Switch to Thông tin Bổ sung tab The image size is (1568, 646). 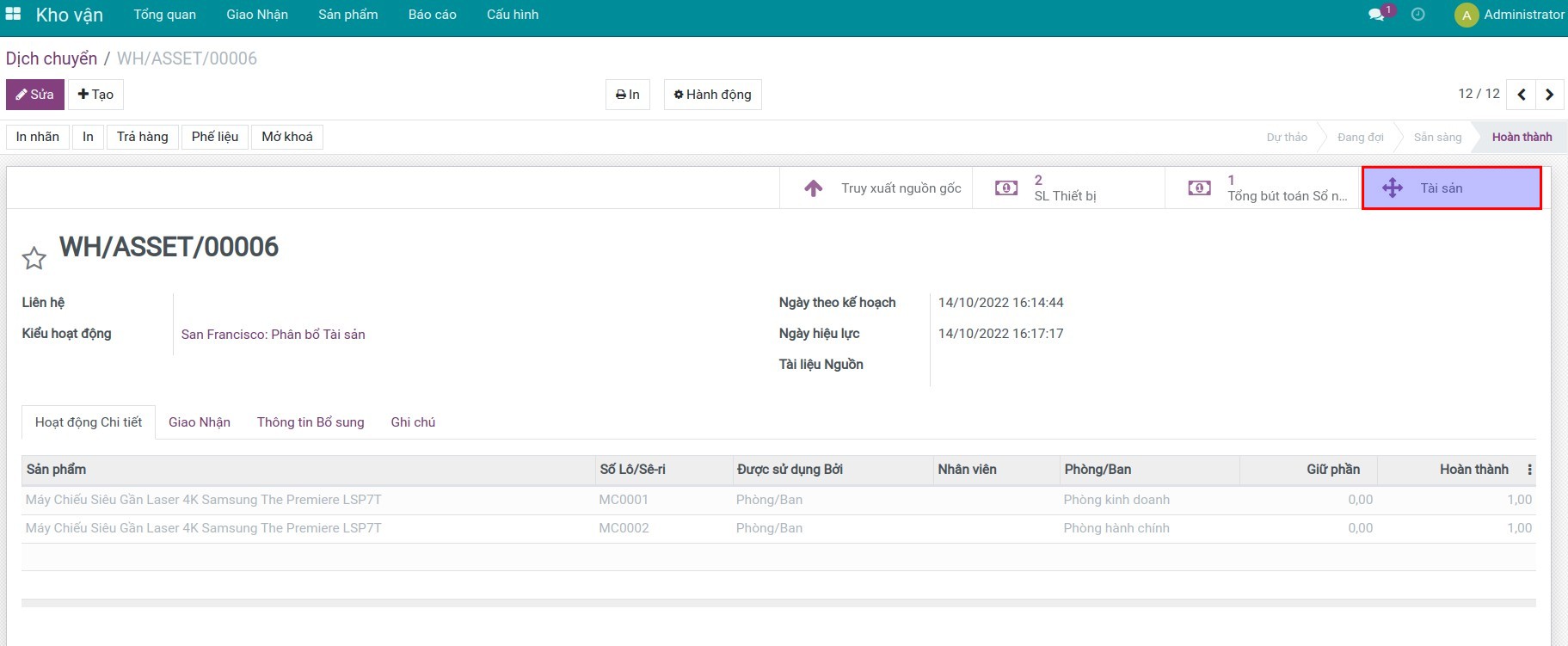[x=311, y=422]
